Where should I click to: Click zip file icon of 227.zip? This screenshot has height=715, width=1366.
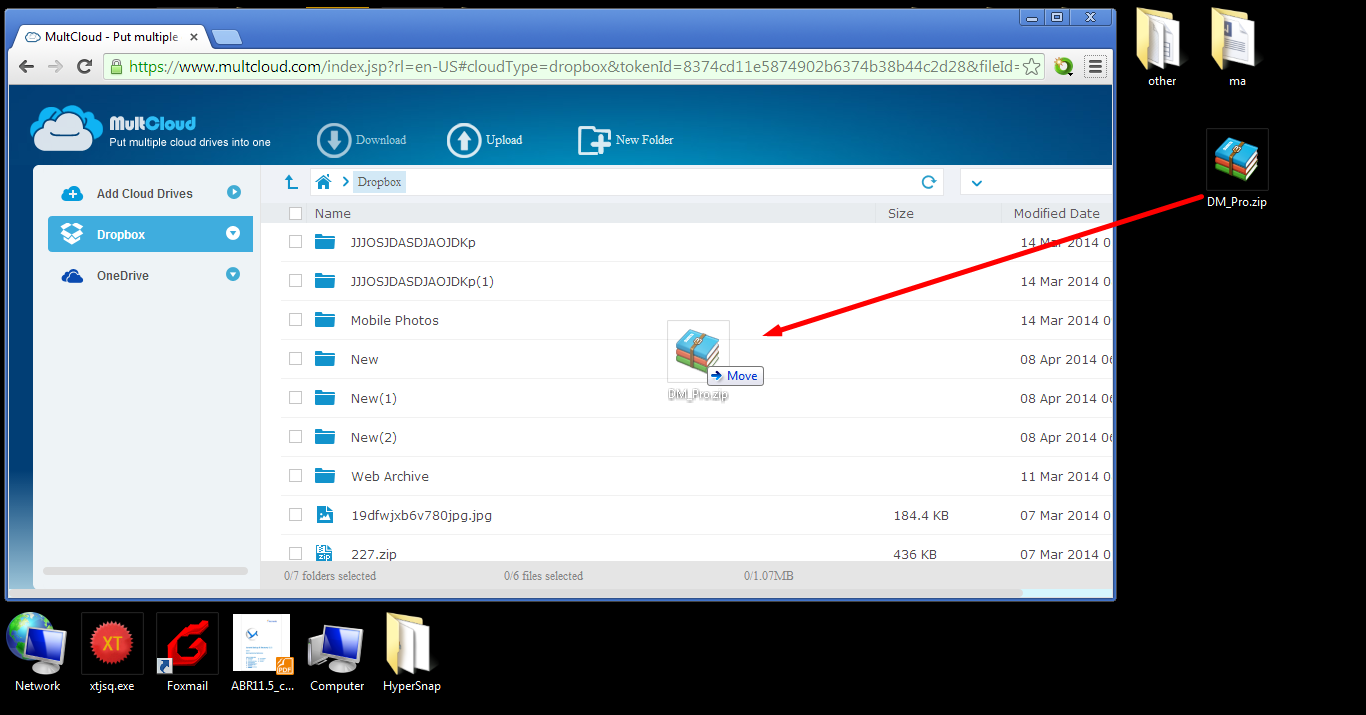click(x=324, y=553)
